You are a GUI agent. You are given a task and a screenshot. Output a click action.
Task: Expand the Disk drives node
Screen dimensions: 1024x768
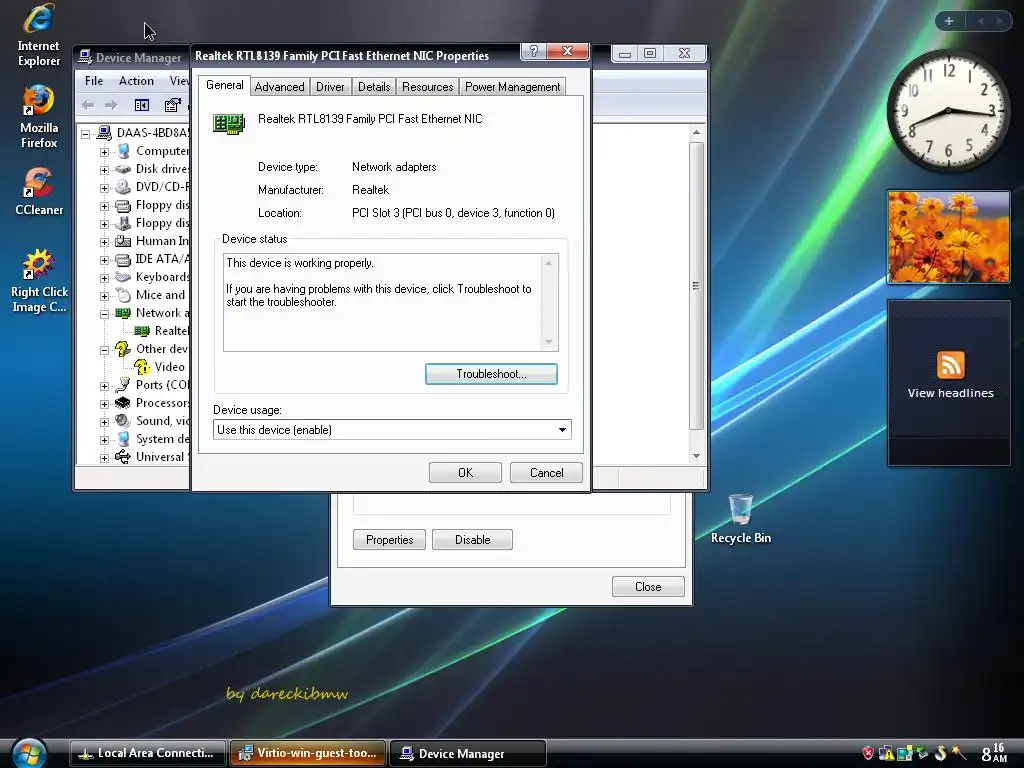pyautogui.click(x=104, y=170)
